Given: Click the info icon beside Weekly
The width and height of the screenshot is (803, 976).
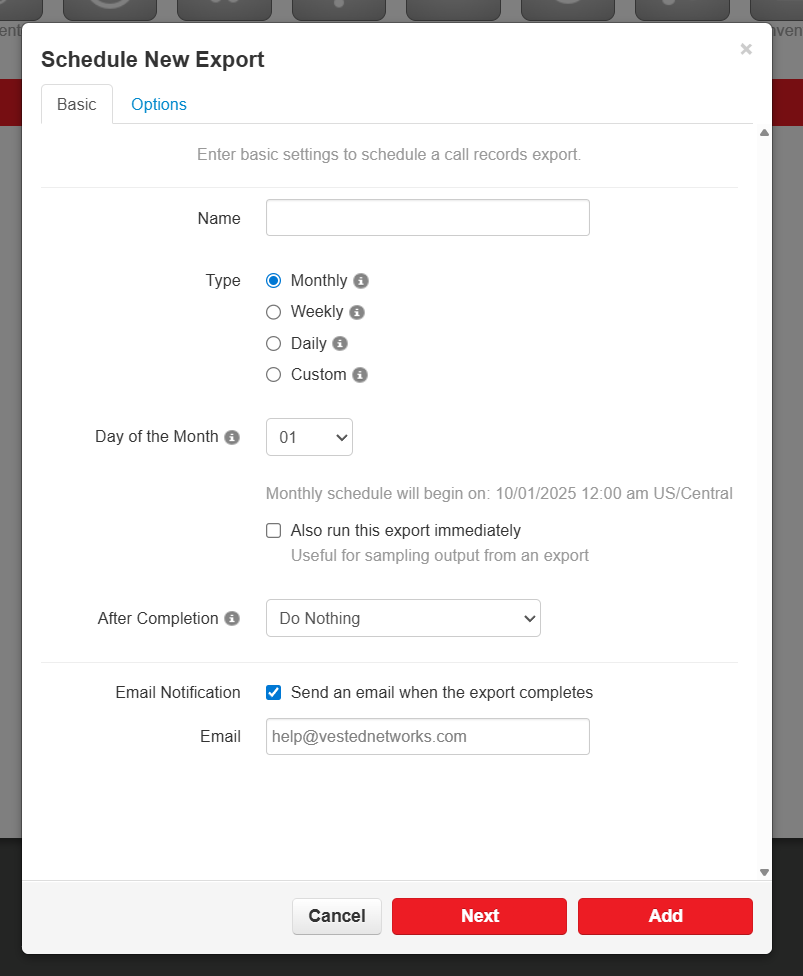Looking at the screenshot, I should click(357, 312).
